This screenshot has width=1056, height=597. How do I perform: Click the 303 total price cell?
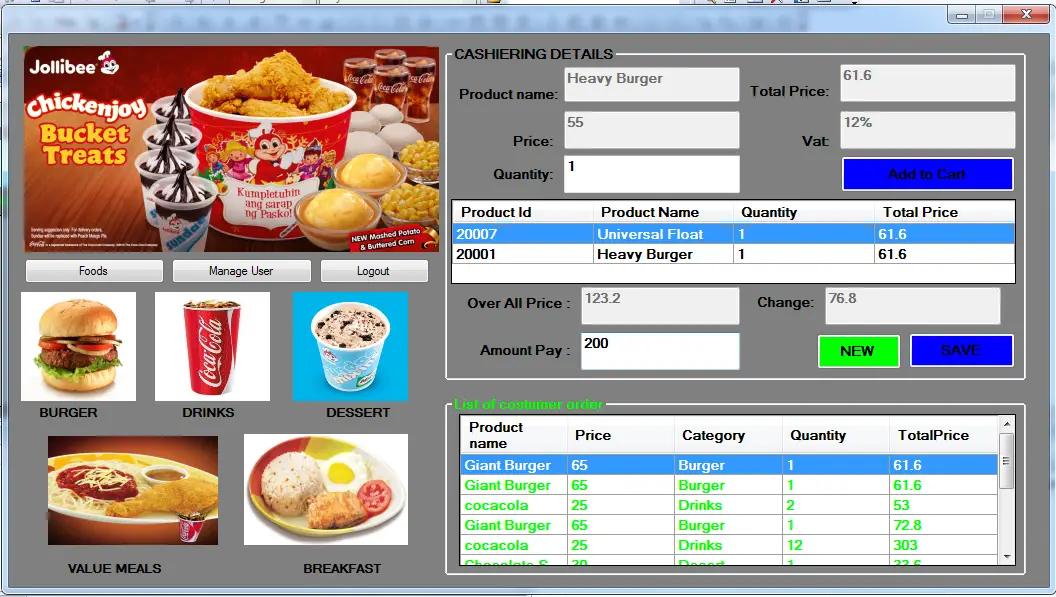pos(943,545)
